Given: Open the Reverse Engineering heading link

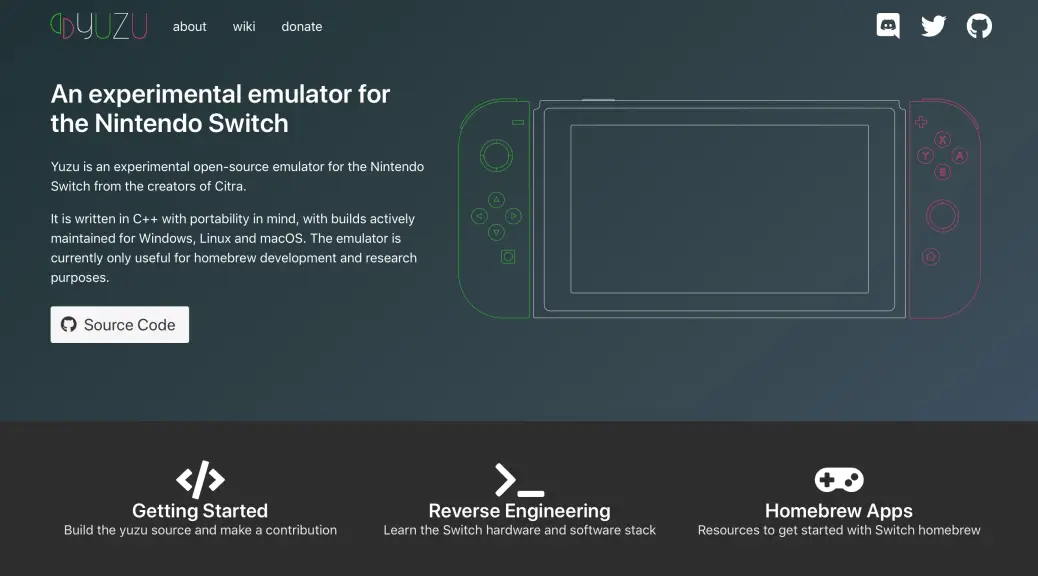Looking at the screenshot, I should pyautogui.click(x=520, y=510).
